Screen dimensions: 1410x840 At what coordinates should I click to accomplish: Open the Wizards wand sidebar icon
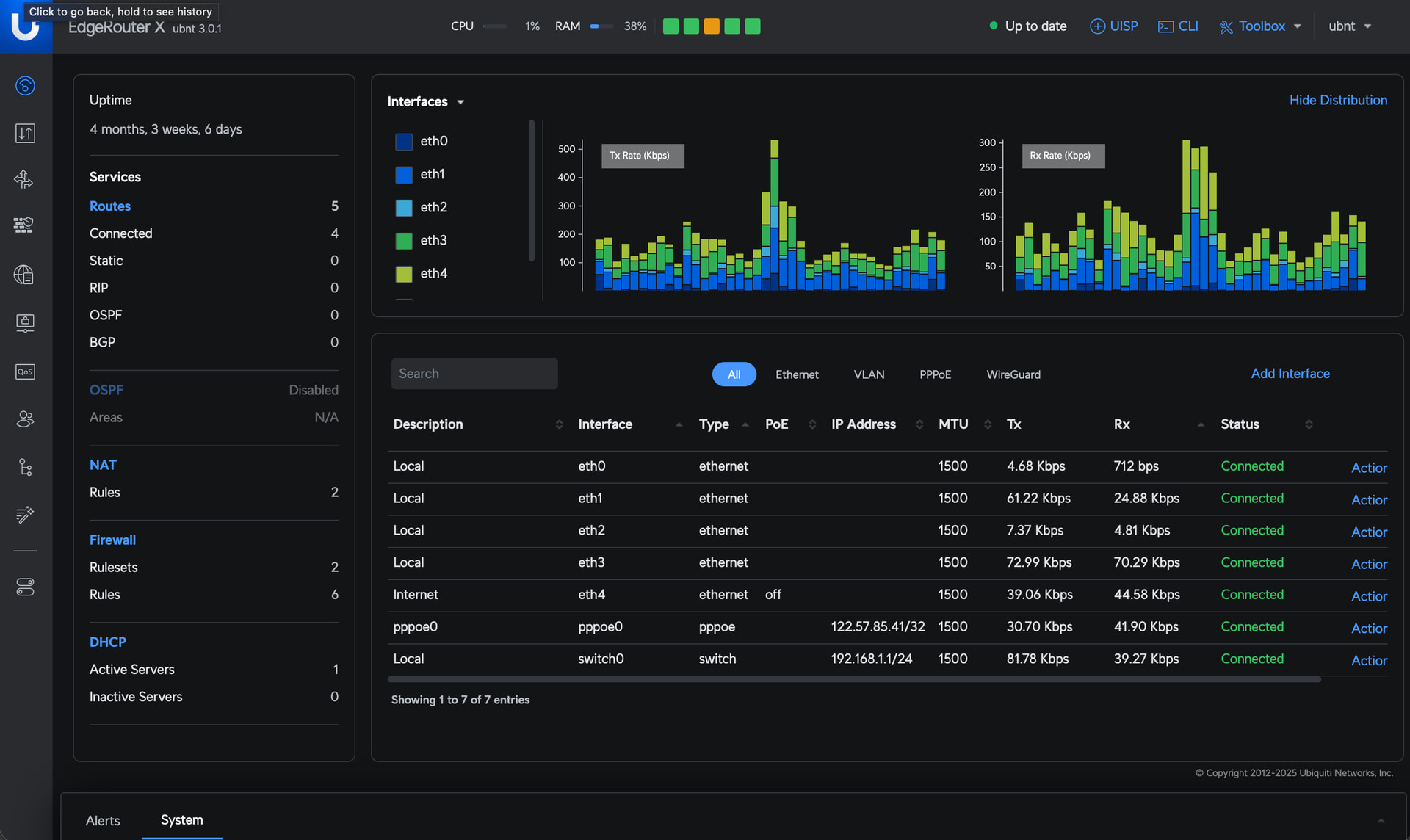click(x=25, y=515)
